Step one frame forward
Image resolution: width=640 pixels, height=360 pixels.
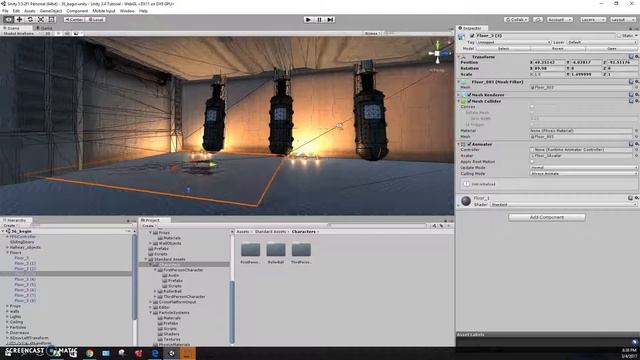tap(330, 20)
